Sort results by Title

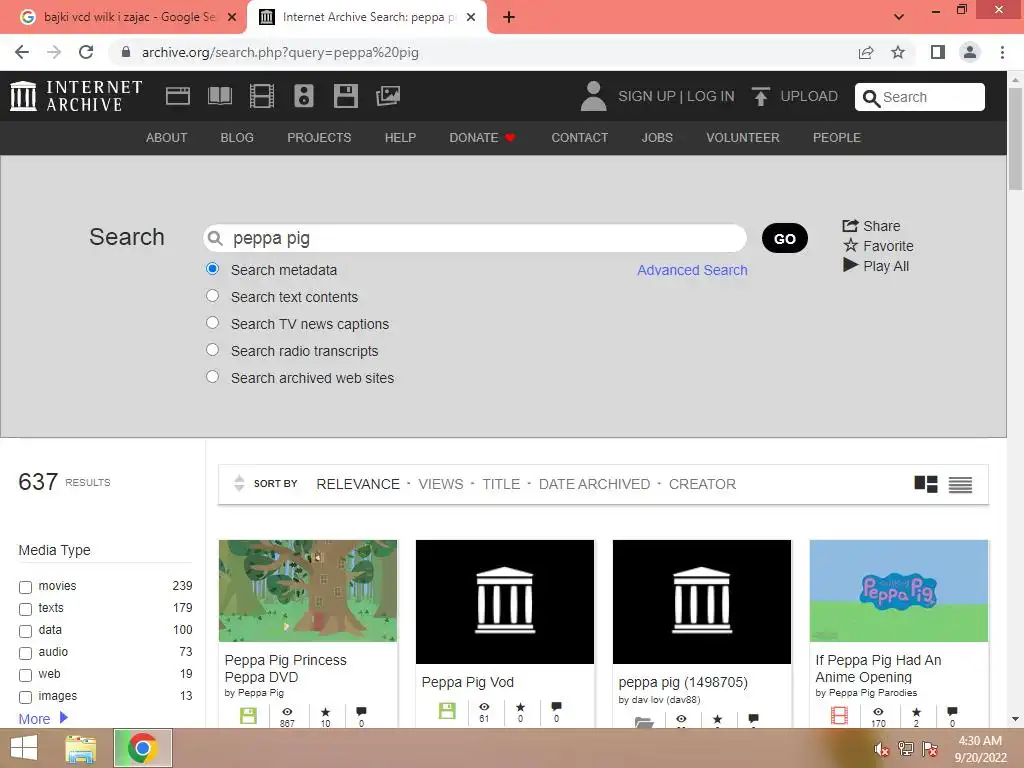501,484
